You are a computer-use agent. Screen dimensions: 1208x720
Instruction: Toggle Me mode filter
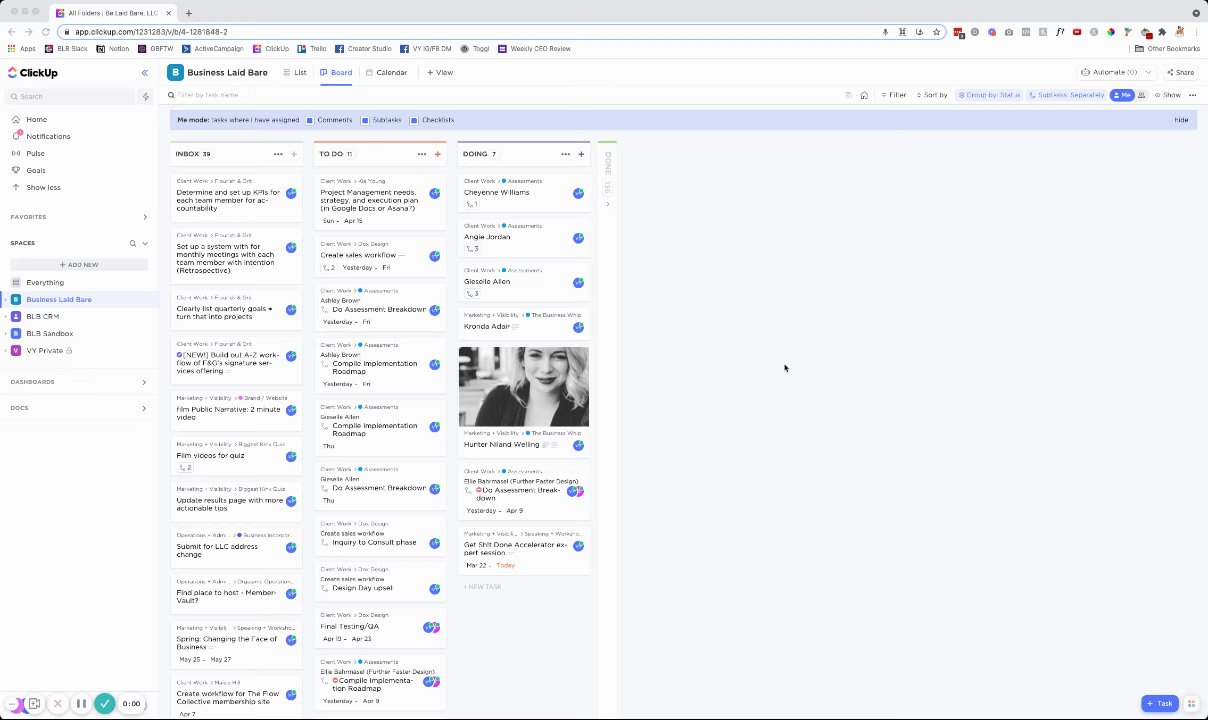pyautogui.click(x=1121, y=95)
